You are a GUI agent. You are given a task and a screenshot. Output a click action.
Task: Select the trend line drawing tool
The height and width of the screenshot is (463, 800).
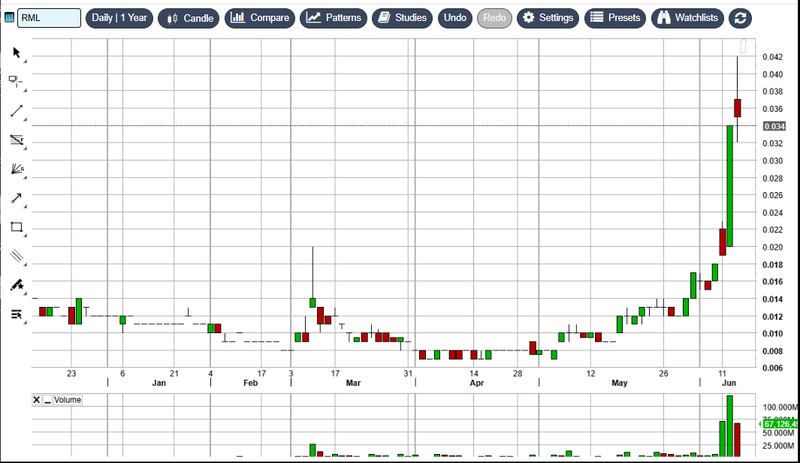click(x=16, y=111)
